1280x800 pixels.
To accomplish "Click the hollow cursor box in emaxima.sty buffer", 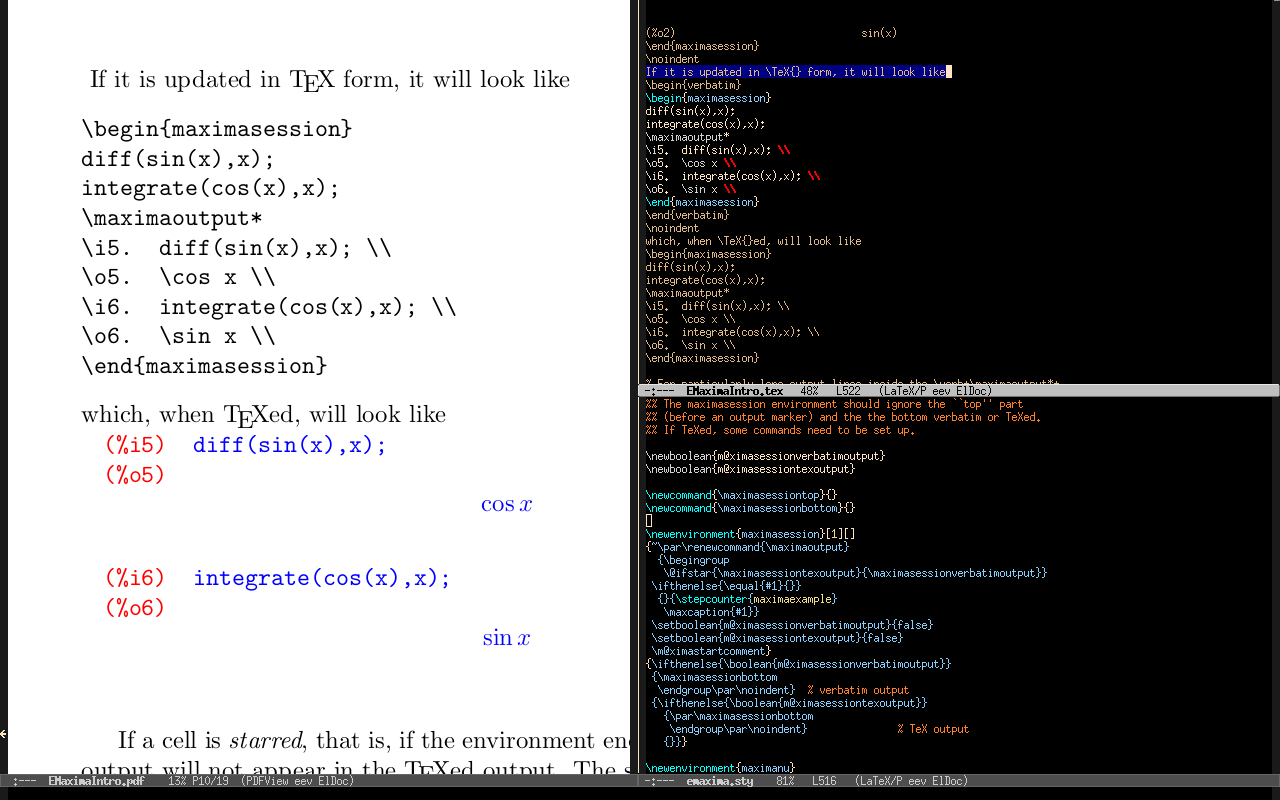I will (649, 521).
